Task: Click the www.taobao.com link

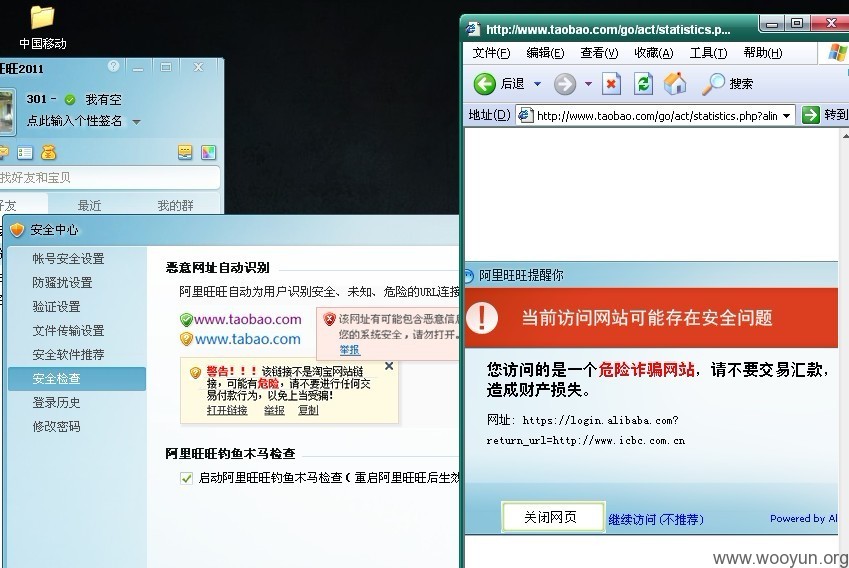Action: [248, 319]
